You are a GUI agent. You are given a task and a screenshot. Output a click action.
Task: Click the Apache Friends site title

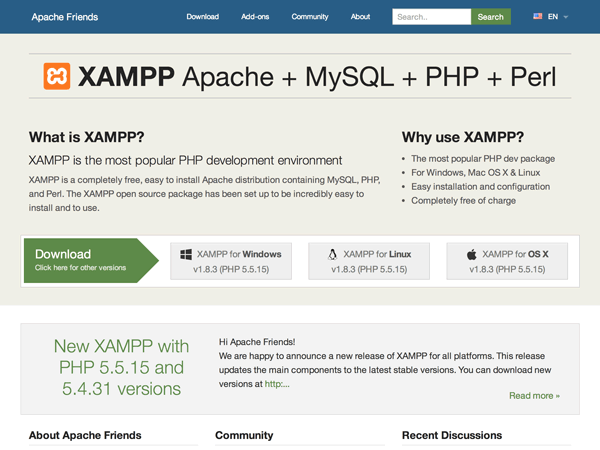[x=65, y=17]
